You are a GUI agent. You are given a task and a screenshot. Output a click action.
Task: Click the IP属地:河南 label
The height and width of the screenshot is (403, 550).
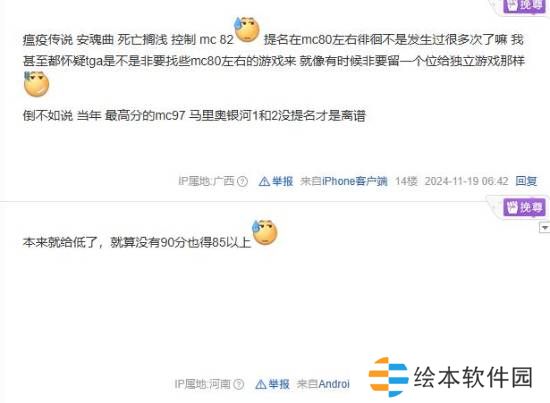202,384
